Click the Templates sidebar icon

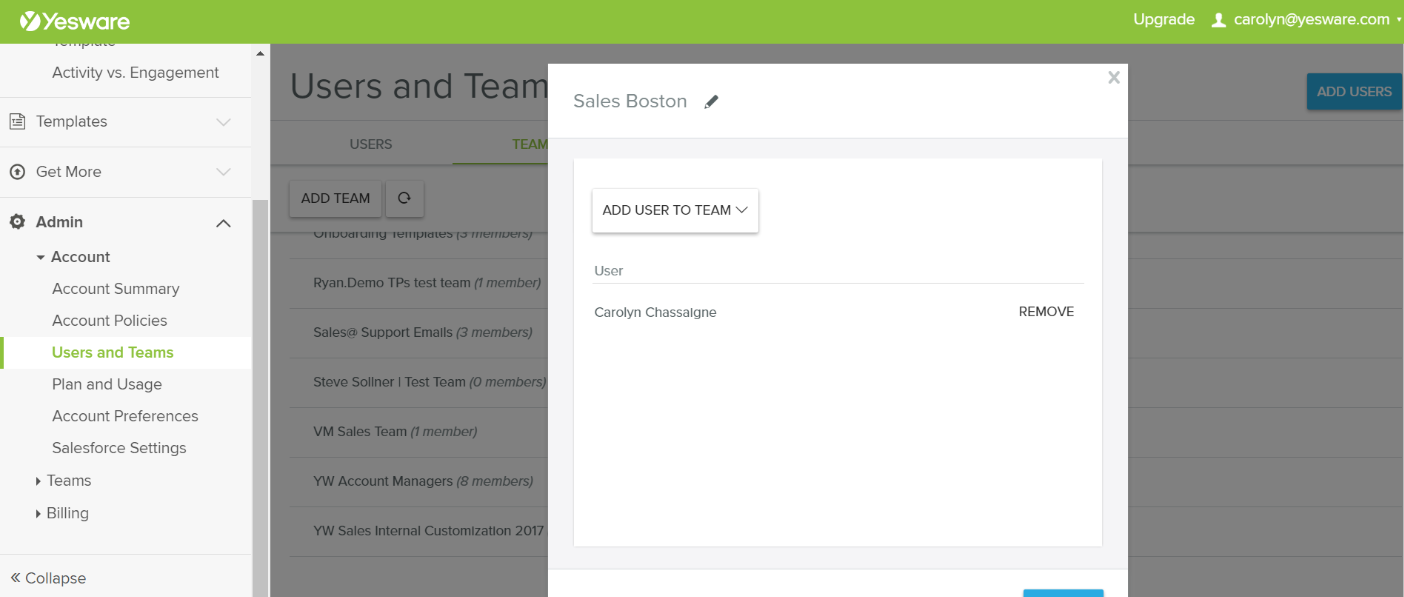[17, 121]
